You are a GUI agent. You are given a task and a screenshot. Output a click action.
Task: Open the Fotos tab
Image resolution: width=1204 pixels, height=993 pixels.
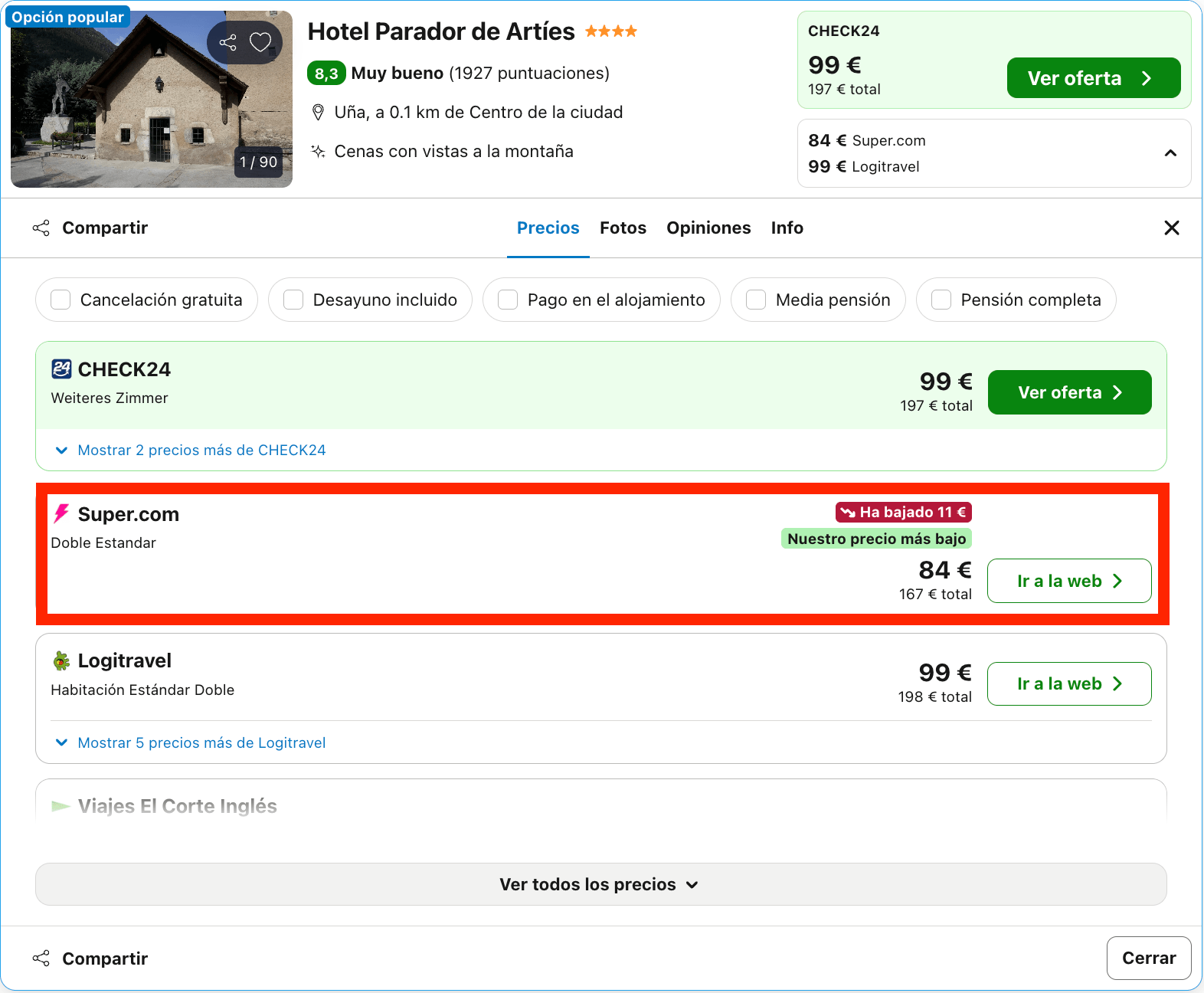tap(623, 228)
